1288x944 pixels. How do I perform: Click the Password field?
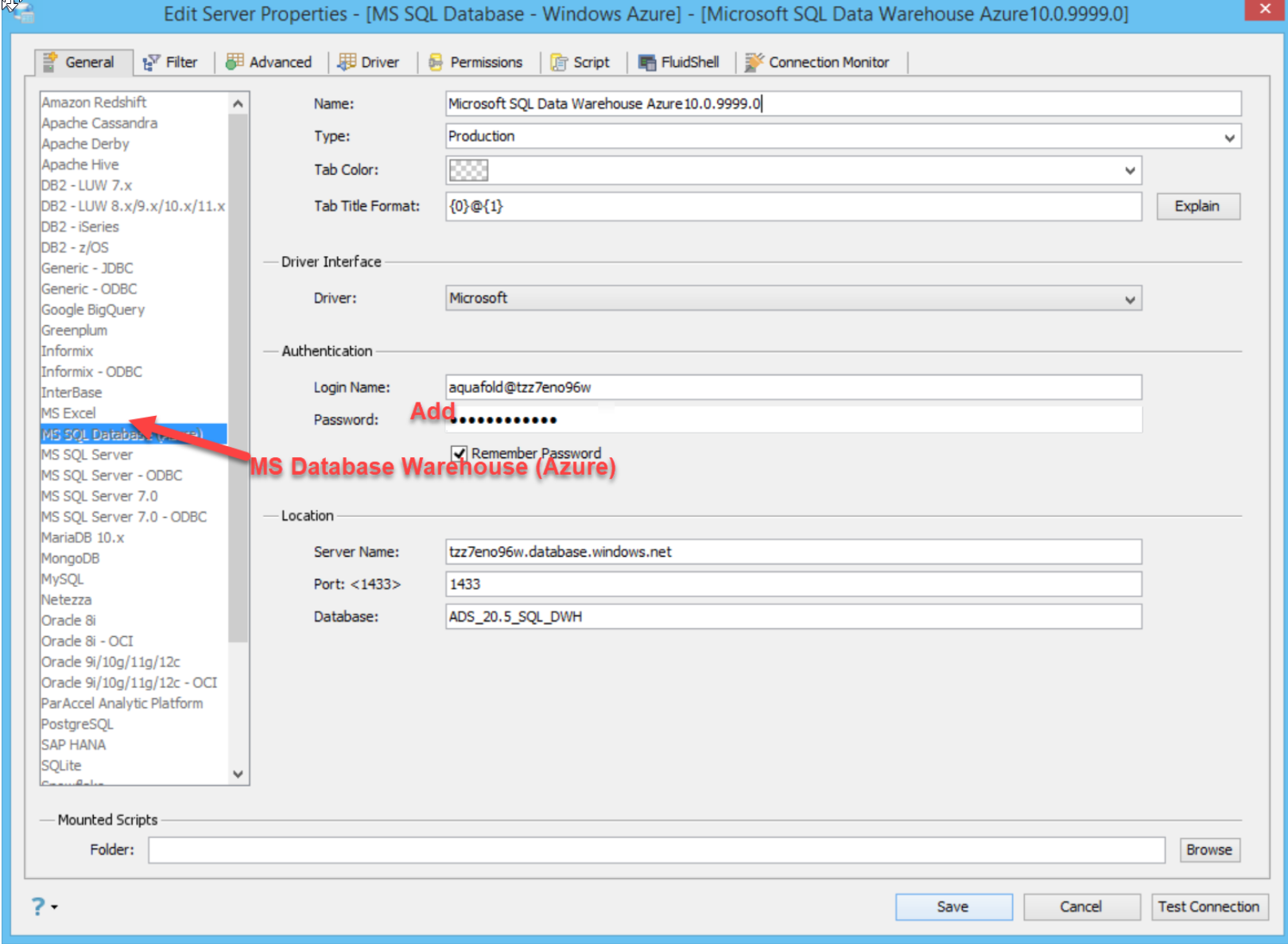[x=793, y=420]
